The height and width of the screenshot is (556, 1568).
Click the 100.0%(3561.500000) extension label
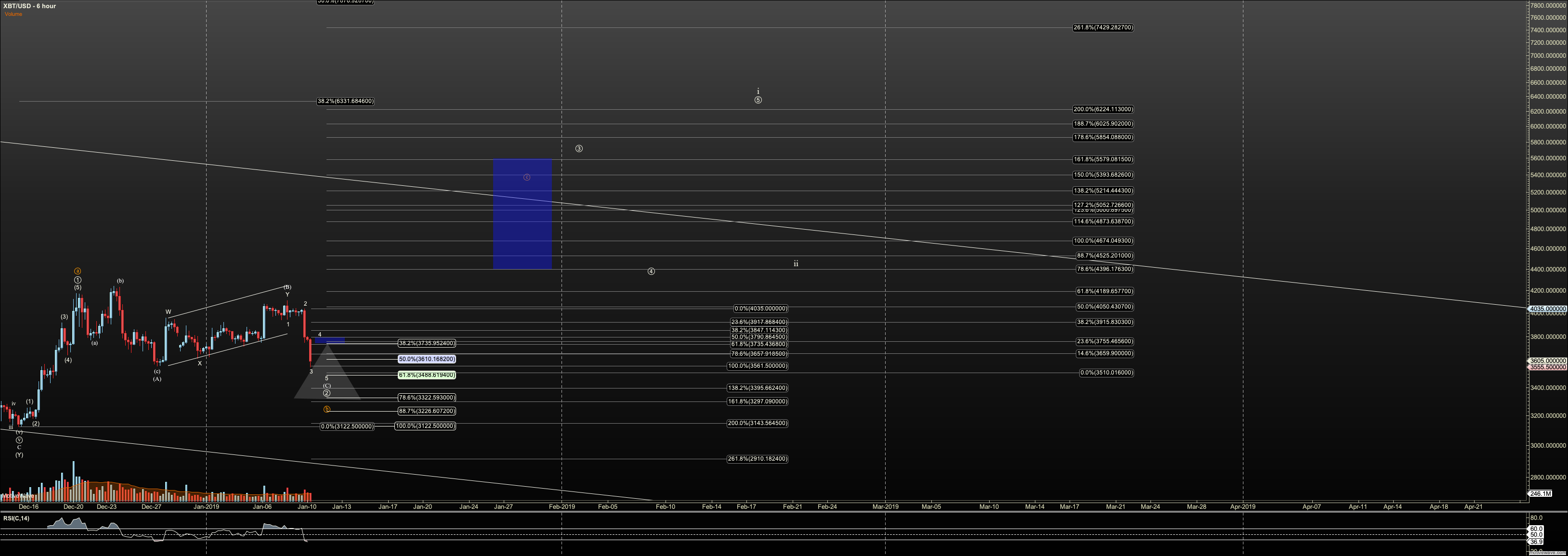pyautogui.click(x=757, y=366)
